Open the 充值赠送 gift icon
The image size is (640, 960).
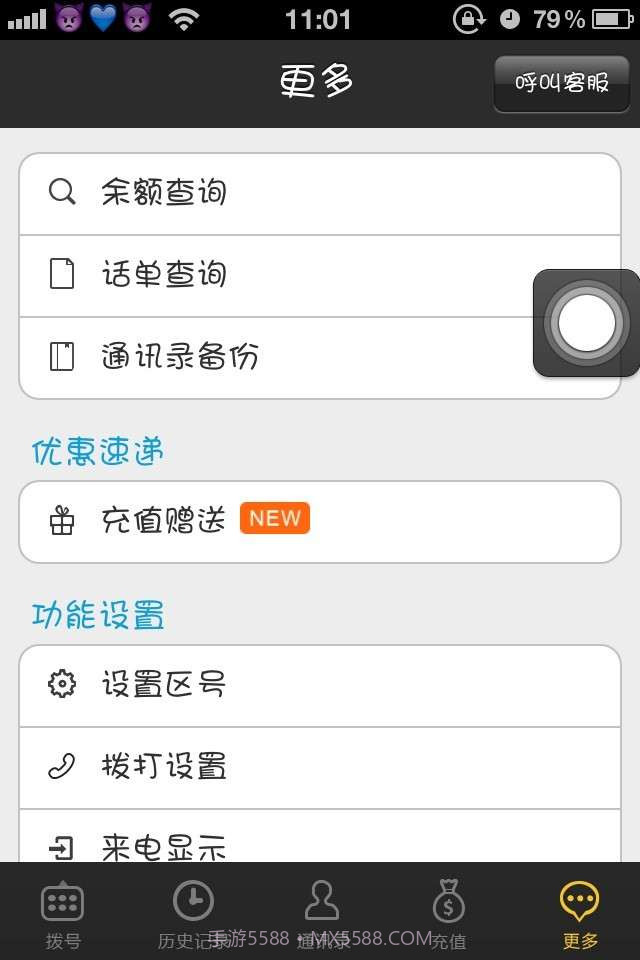tap(61, 521)
